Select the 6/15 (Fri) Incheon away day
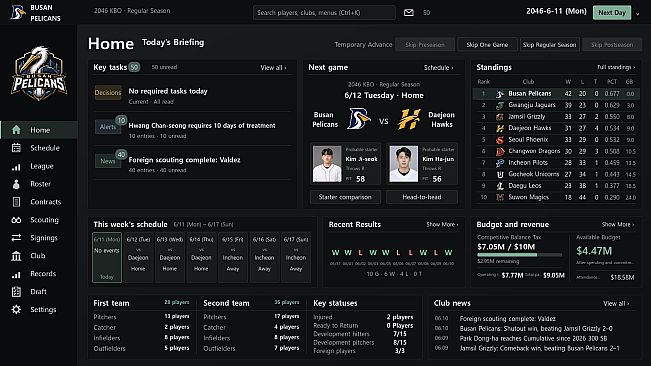The width and height of the screenshot is (651, 366). tap(233, 257)
